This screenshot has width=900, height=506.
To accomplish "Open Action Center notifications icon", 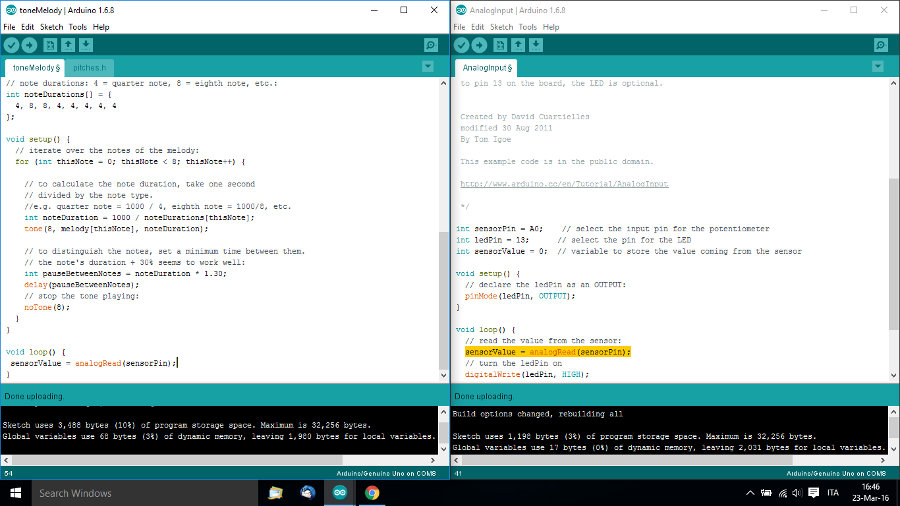I will pos(813,493).
